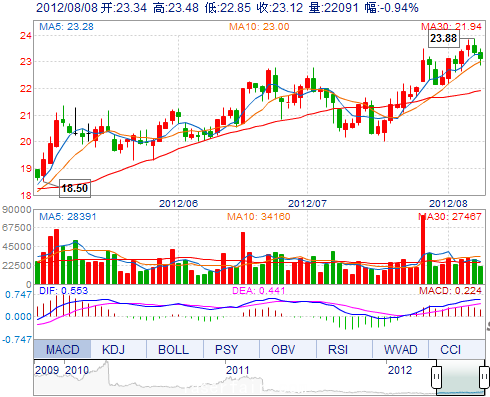The image size is (490, 397).
Task: Click the right range slider handle
Action: 484,377
